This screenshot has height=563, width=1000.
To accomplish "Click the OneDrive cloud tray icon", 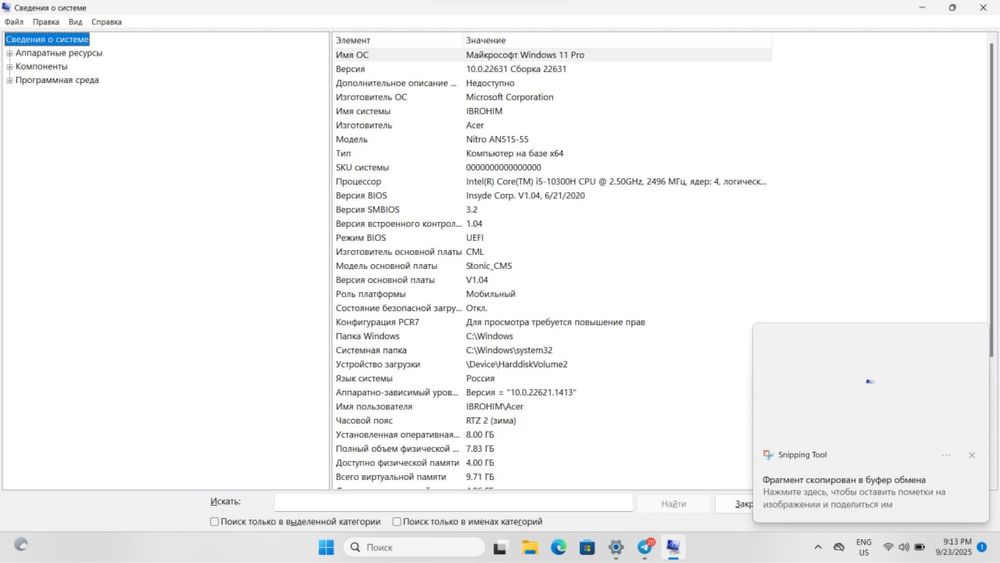I will point(839,547).
